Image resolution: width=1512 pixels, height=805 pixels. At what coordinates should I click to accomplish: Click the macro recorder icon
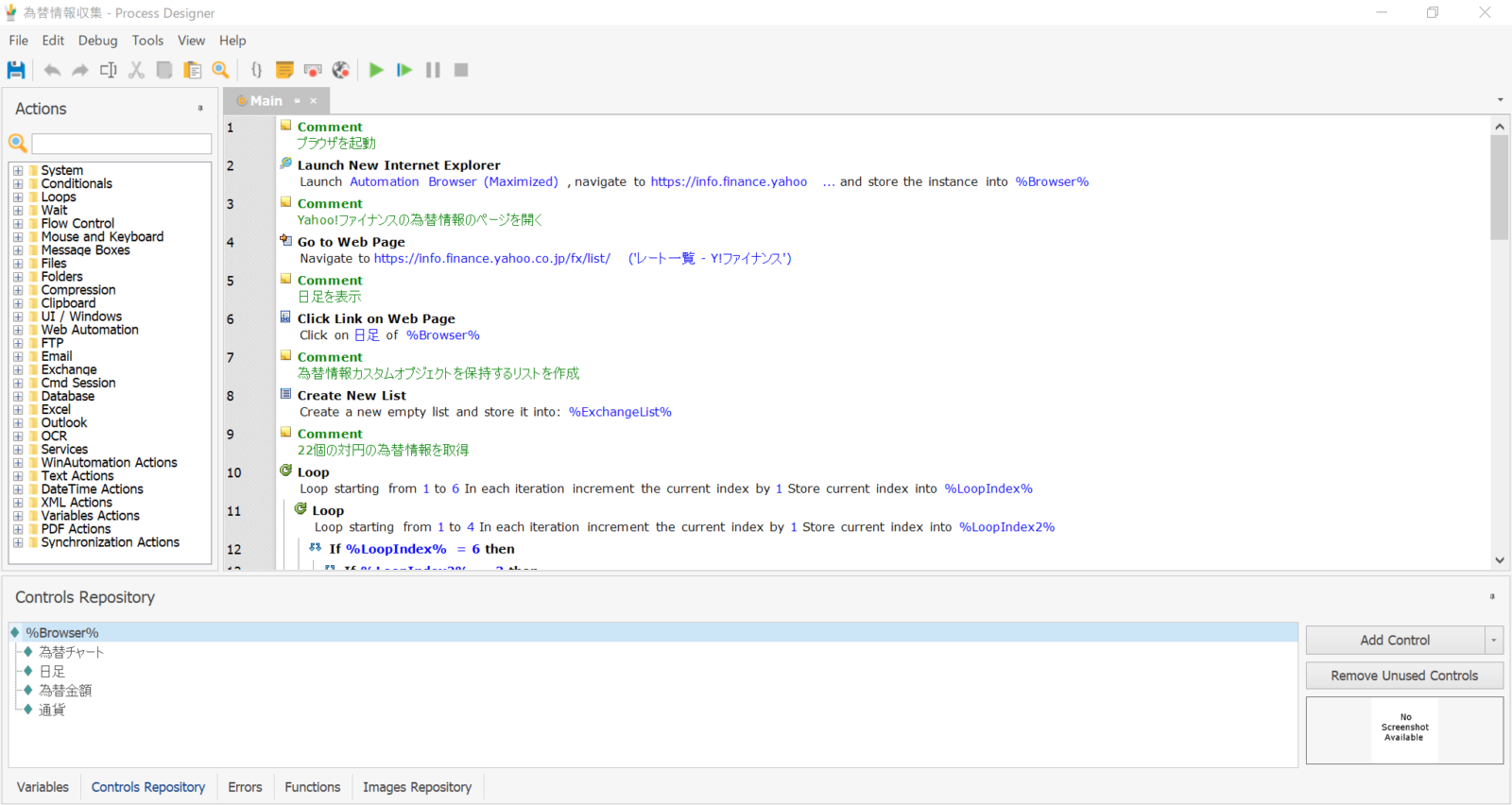click(x=313, y=70)
